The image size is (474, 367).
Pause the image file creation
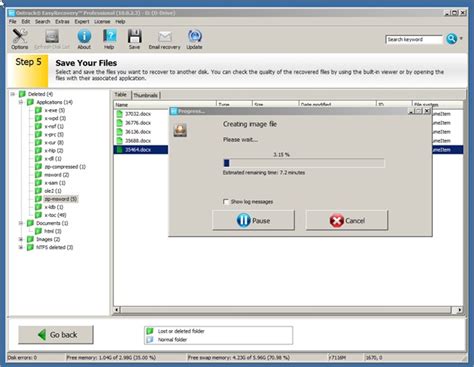click(x=253, y=220)
